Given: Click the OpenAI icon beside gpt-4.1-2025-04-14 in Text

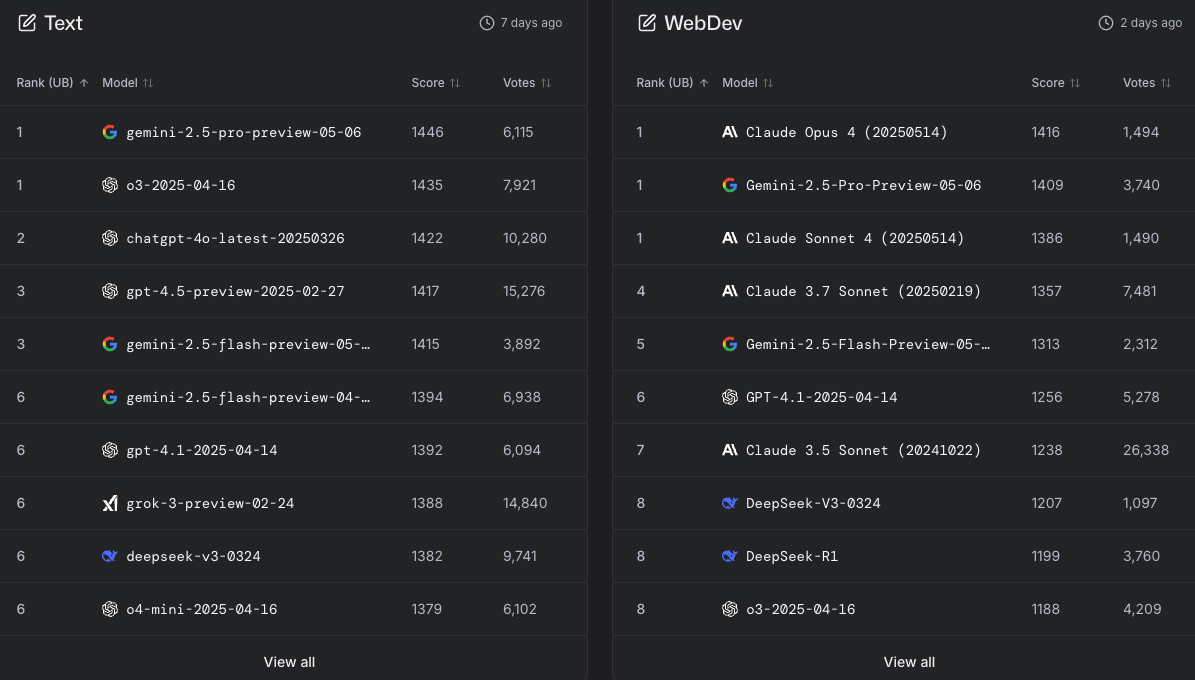Looking at the screenshot, I should click(x=110, y=450).
